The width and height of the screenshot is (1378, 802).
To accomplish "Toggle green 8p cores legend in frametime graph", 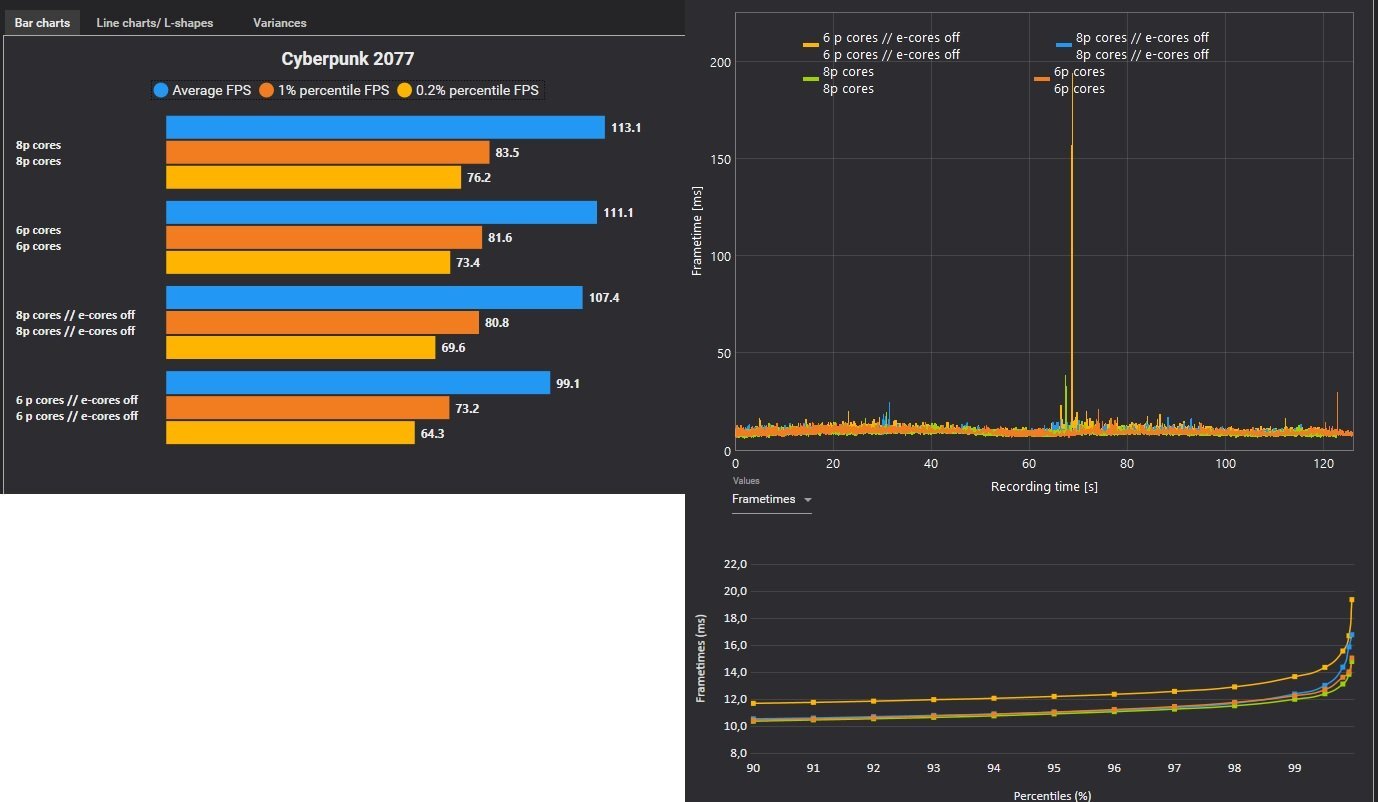I will point(838,80).
